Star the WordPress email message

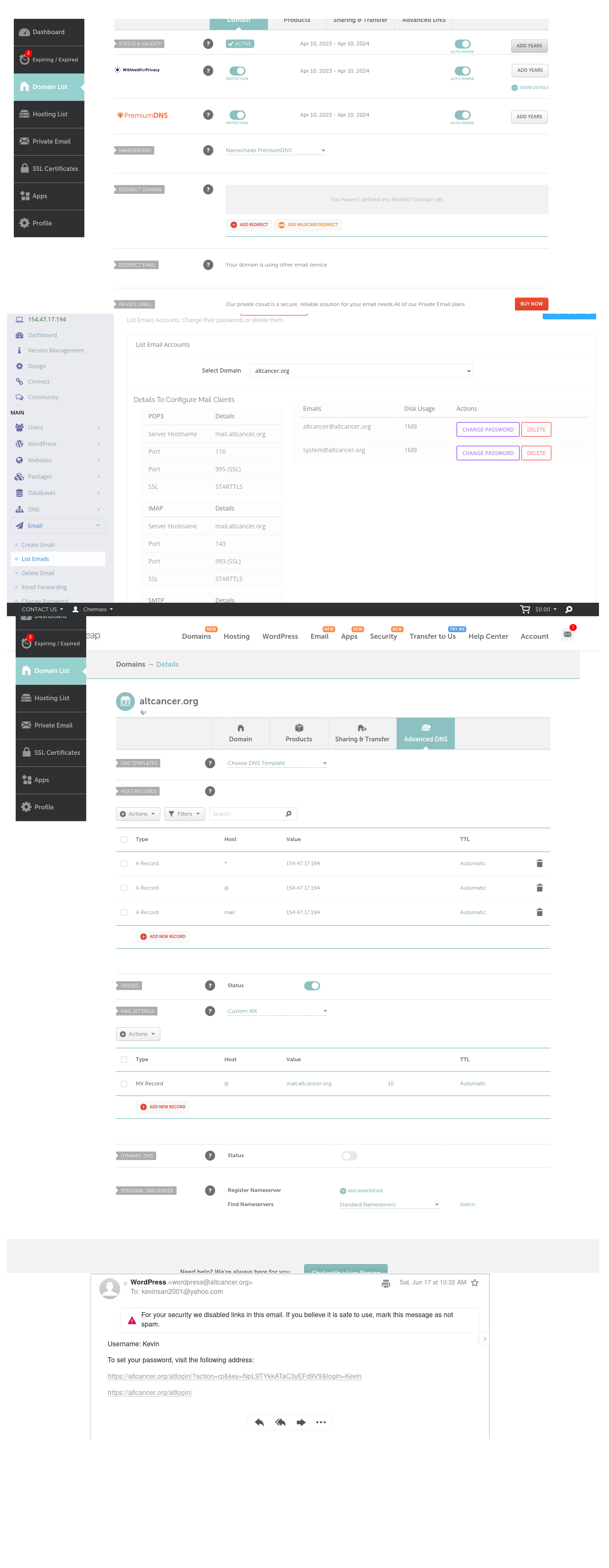coord(474,1283)
